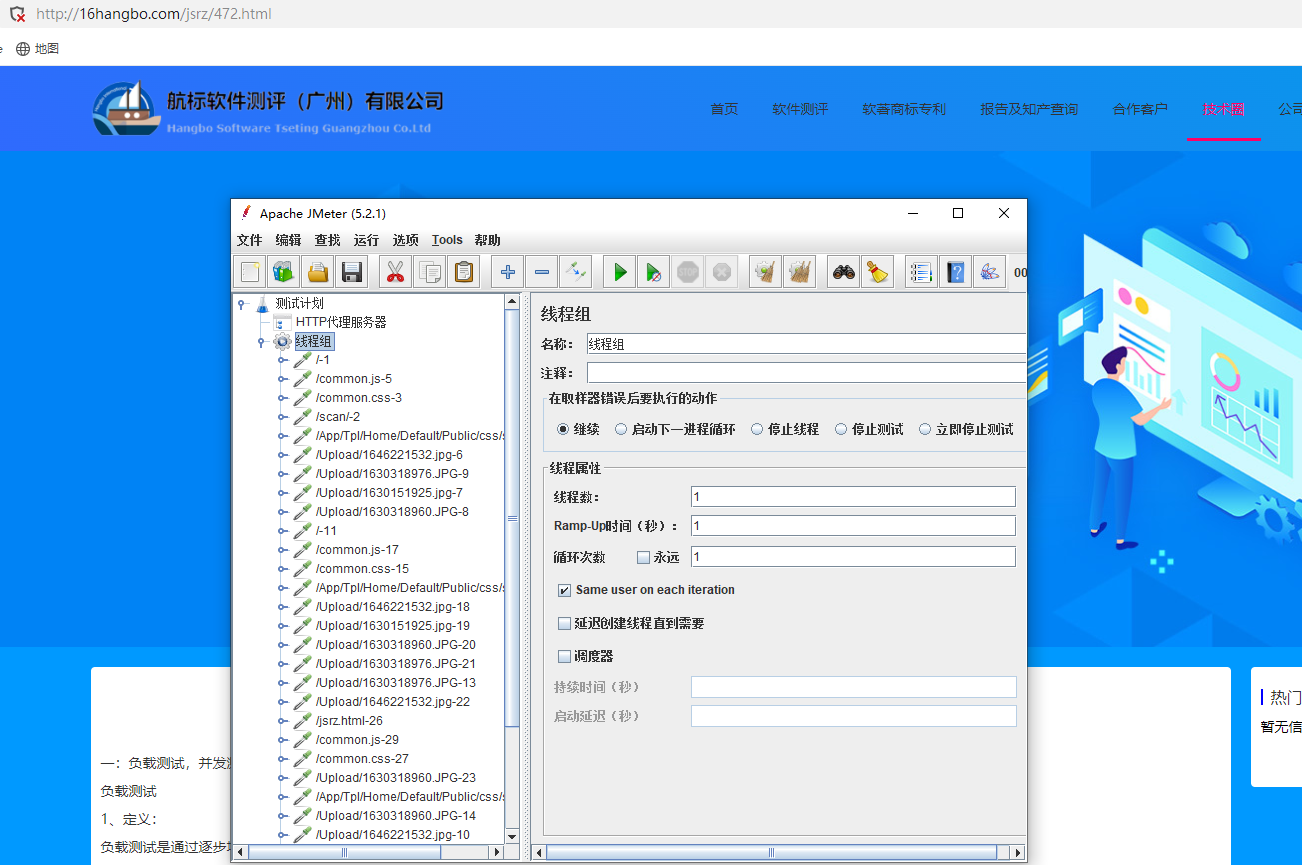Viewport: 1302px width, 865px height.
Task: Click the toolbar icon right of Help
Action: (990, 271)
